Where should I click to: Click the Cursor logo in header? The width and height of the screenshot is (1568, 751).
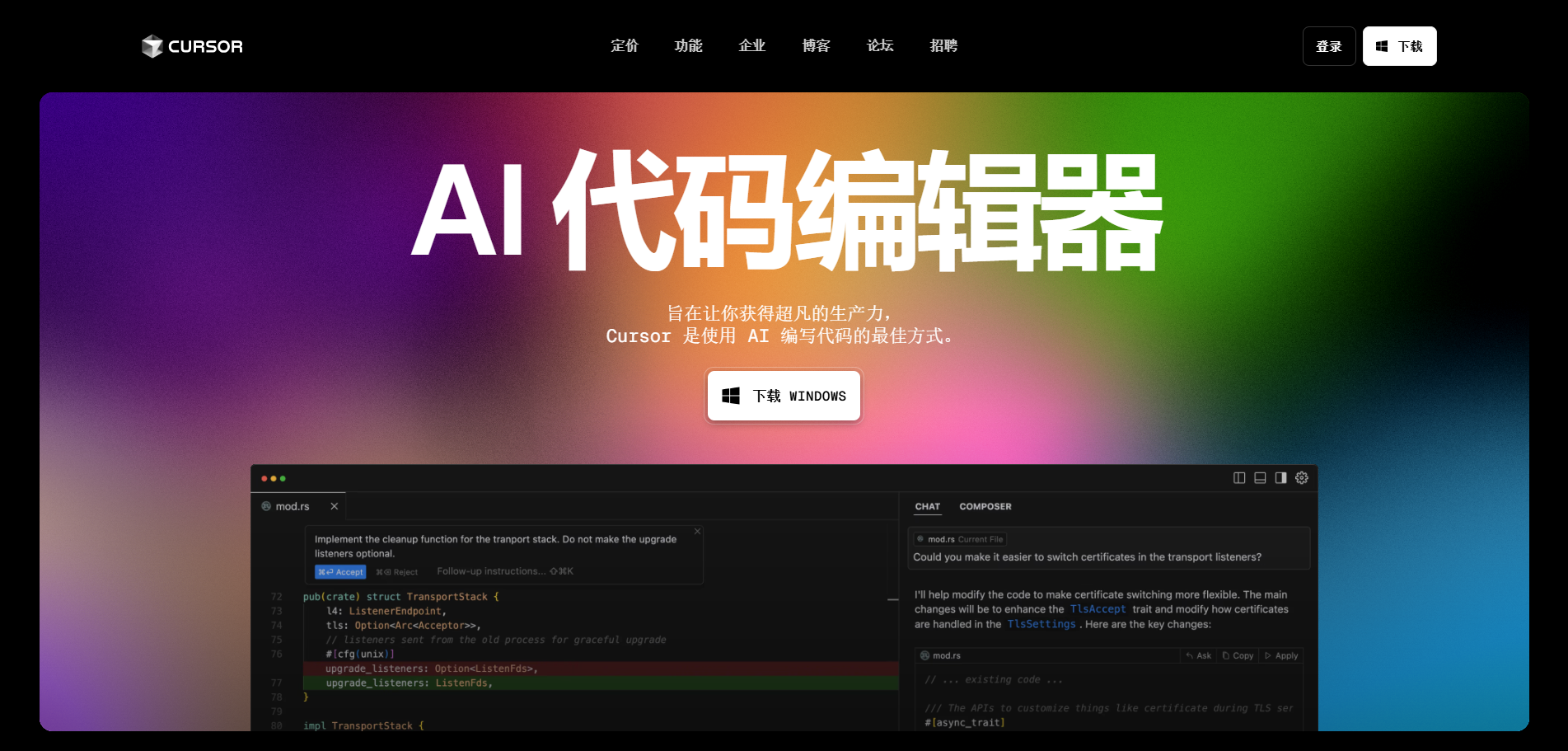192,46
